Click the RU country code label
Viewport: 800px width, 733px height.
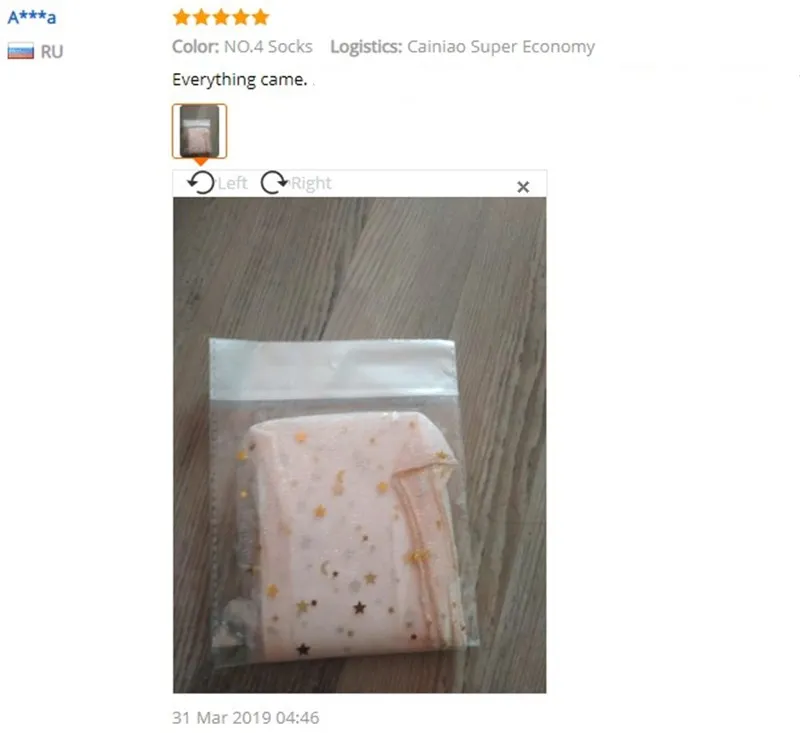click(x=52, y=52)
